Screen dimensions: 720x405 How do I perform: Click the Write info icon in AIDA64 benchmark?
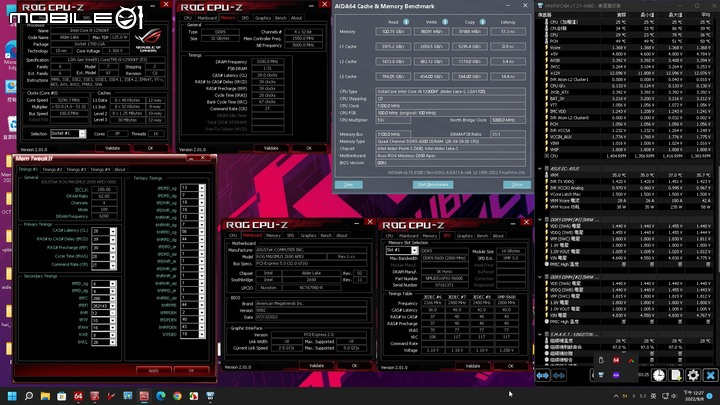coord(444,22)
